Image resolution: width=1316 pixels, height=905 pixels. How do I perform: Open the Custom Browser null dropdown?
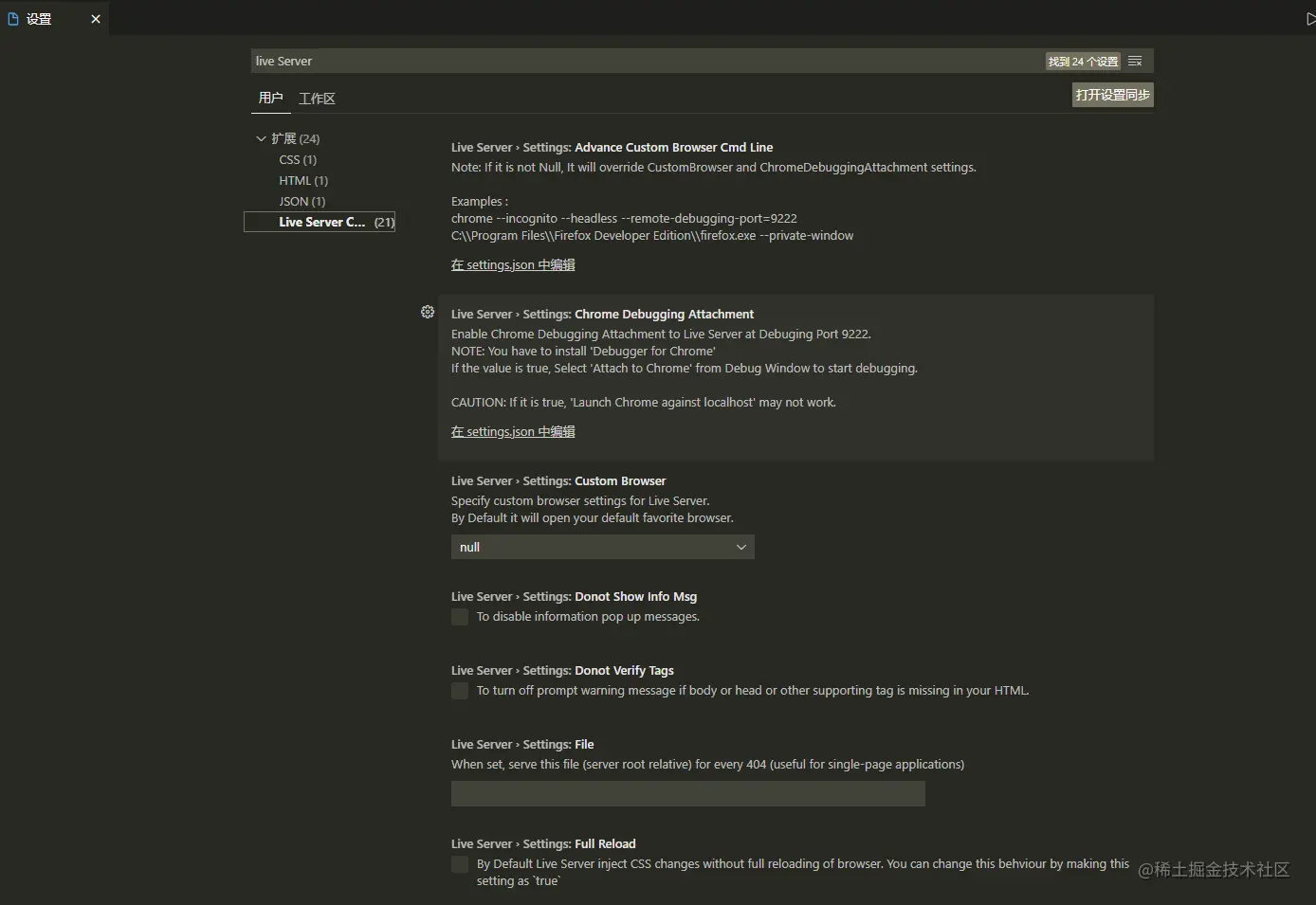pyautogui.click(x=603, y=547)
